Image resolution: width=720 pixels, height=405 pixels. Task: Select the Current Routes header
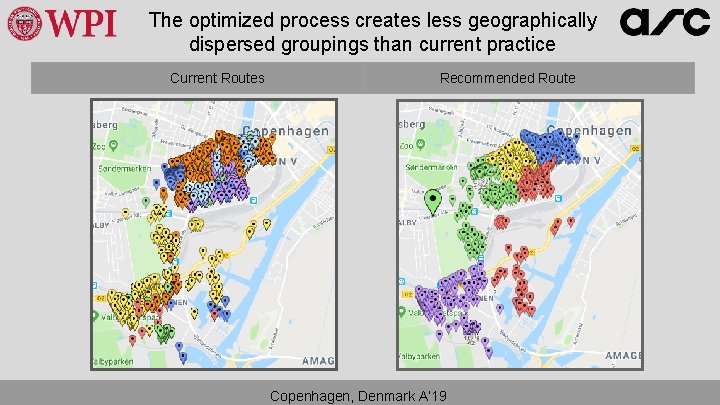tap(217, 78)
